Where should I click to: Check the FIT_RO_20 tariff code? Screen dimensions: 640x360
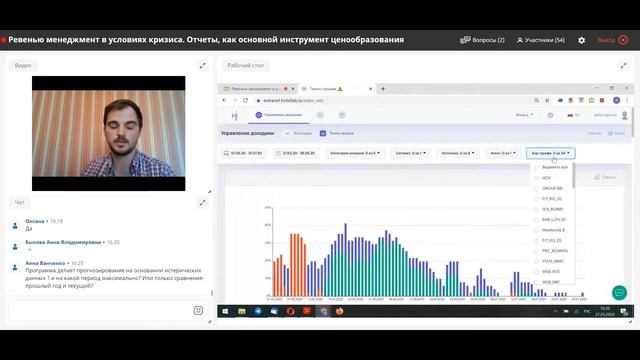tap(536, 199)
